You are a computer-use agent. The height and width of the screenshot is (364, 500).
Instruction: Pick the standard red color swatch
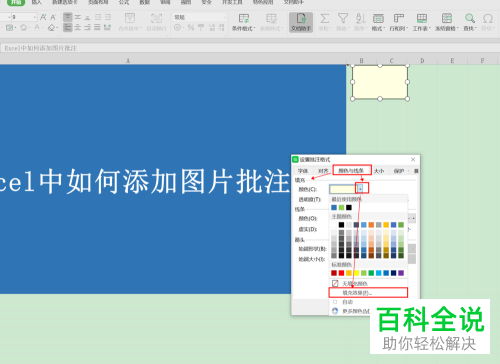click(x=341, y=273)
